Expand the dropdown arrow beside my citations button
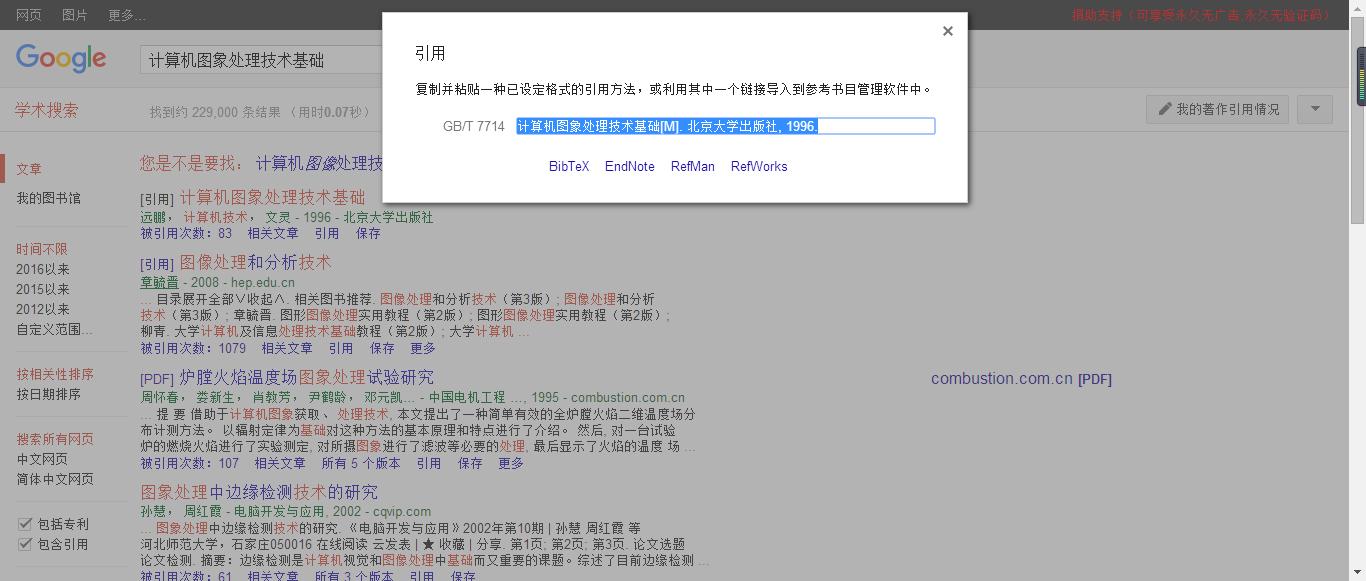The height and width of the screenshot is (581, 1366). 1315,109
